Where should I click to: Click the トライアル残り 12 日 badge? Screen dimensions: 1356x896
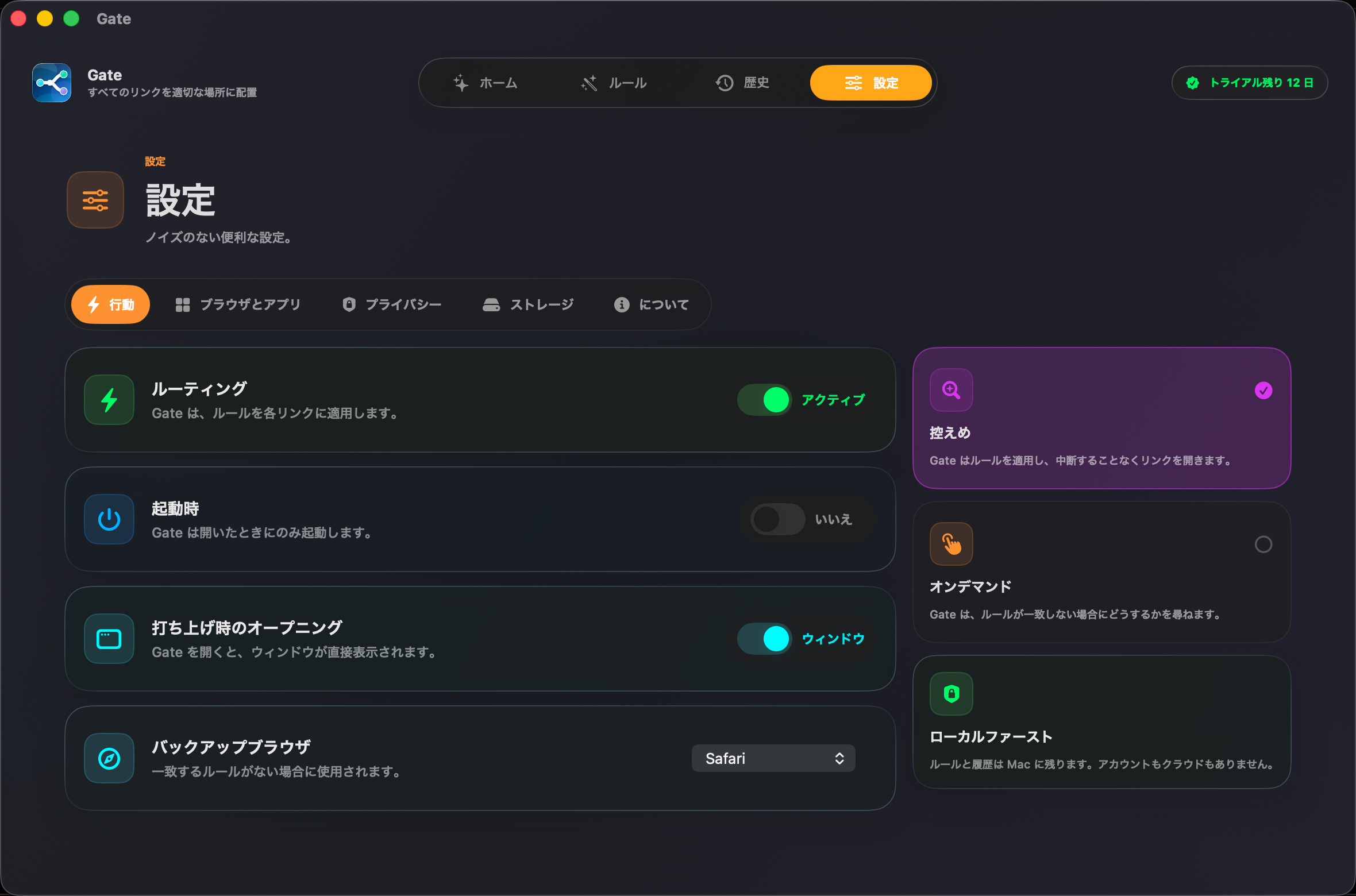pyautogui.click(x=1250, y=83)
